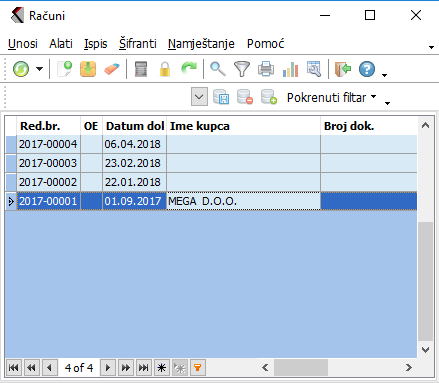Open the Namještanje menu
Image resolution: width=439 pixels, height=383 pixels.
(x=201, y=44)
